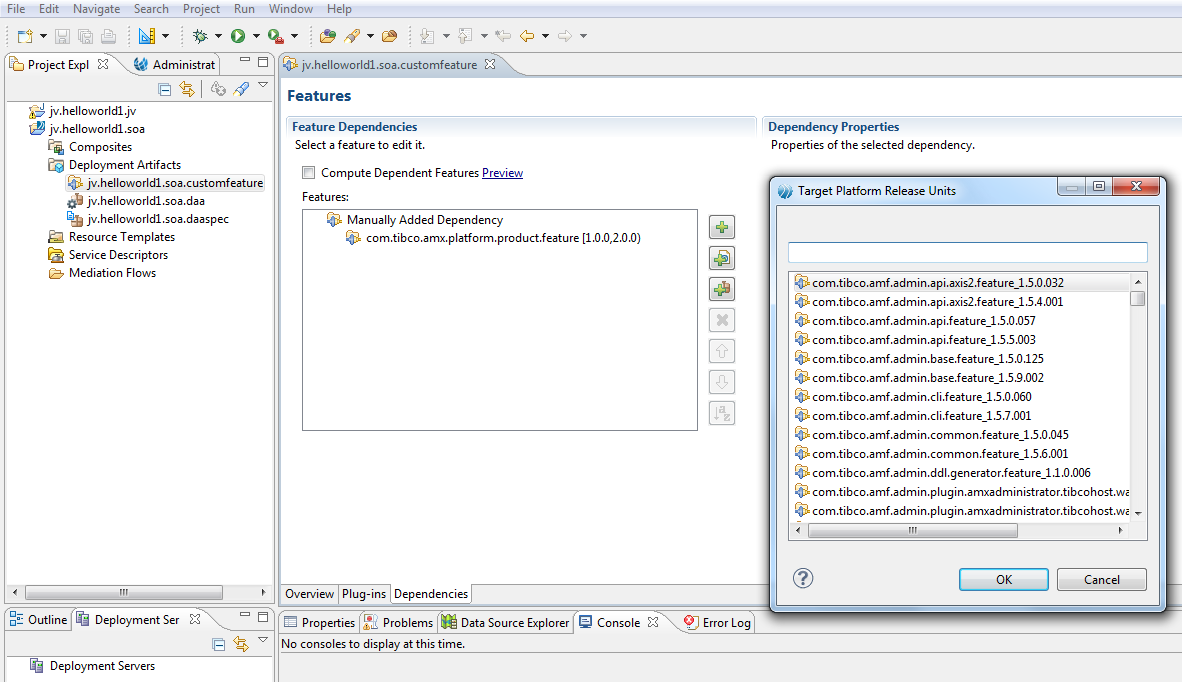Click the Save icon in the toolbar
The height and width of the screenshot is (682, 1182).
(62, 36)
